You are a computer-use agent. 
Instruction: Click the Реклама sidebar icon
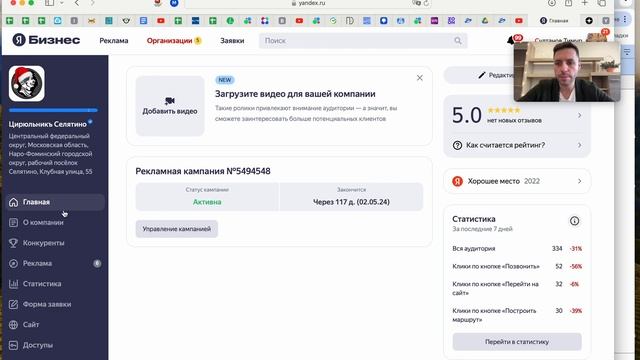pos(13,263)
